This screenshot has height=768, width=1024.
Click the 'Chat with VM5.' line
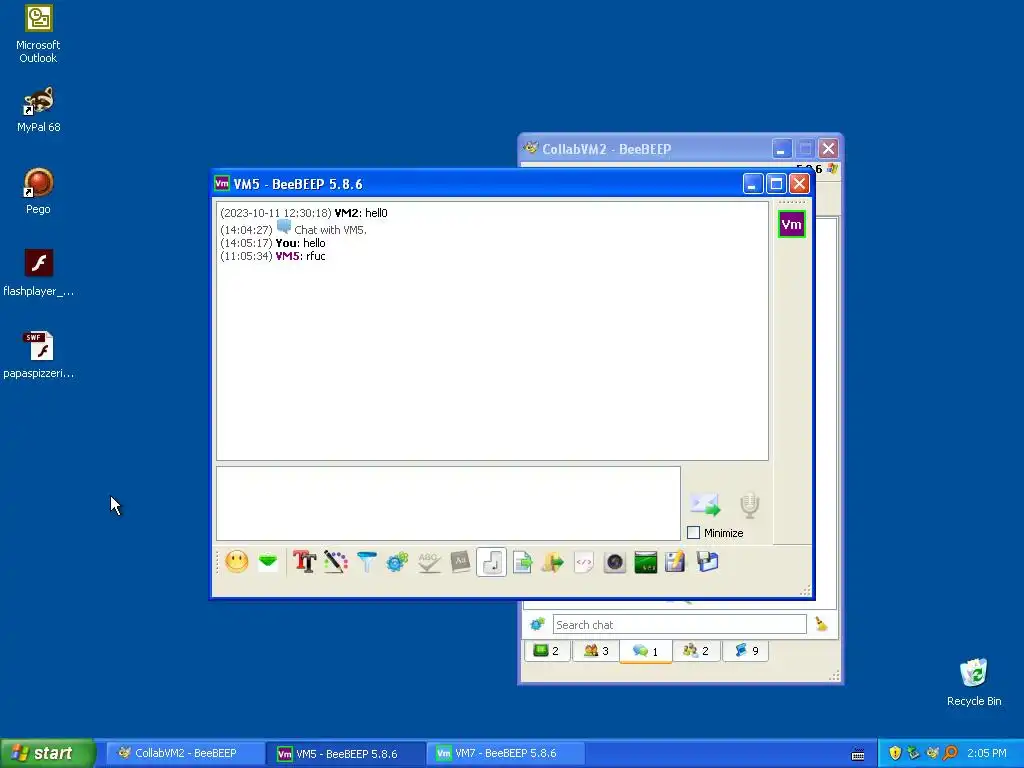click(x=294, y=229)
